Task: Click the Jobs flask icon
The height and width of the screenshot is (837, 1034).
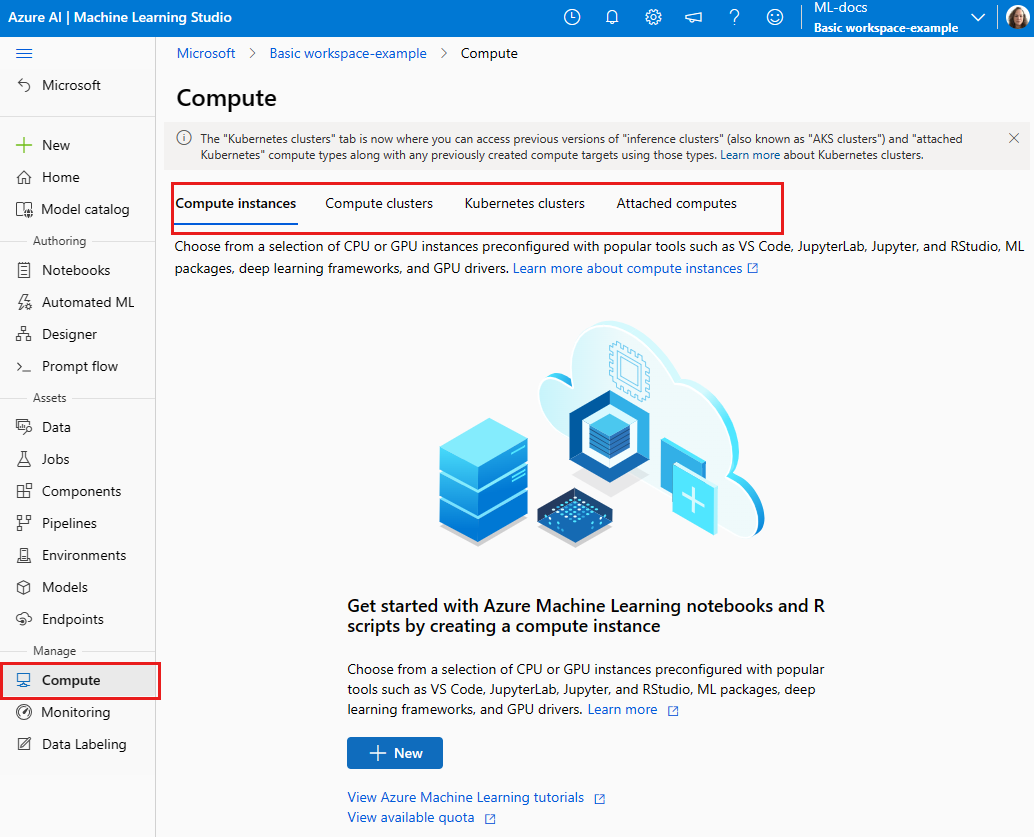Action: coord(24,459)
